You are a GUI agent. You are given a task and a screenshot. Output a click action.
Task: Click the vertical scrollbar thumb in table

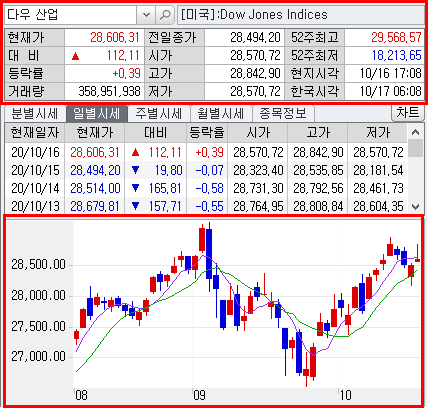(415, 148)
